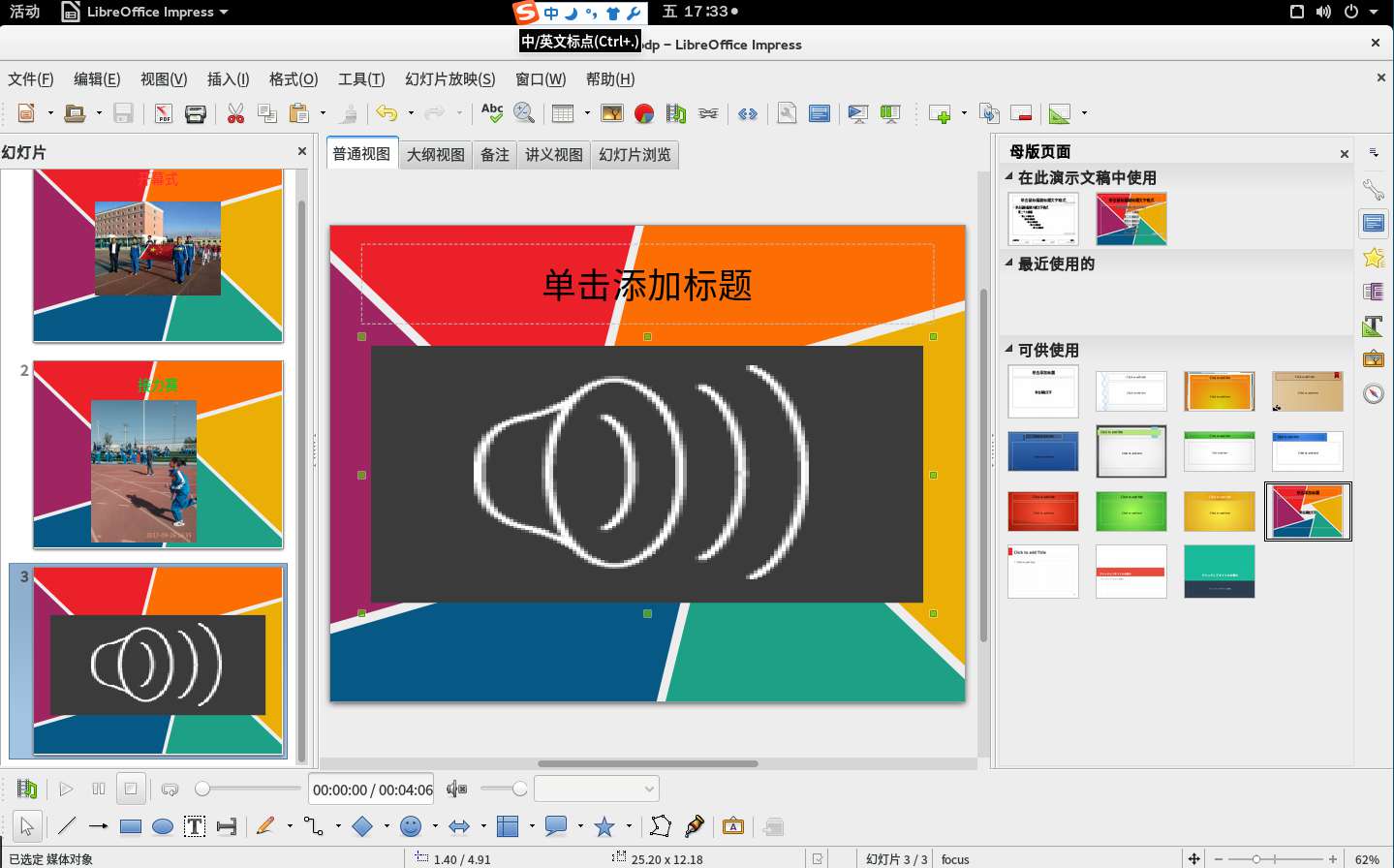The image size is (1394, 868).
Task: Open the 格式(O) menu
Action: pyautogui.click(x=294, y=79)
